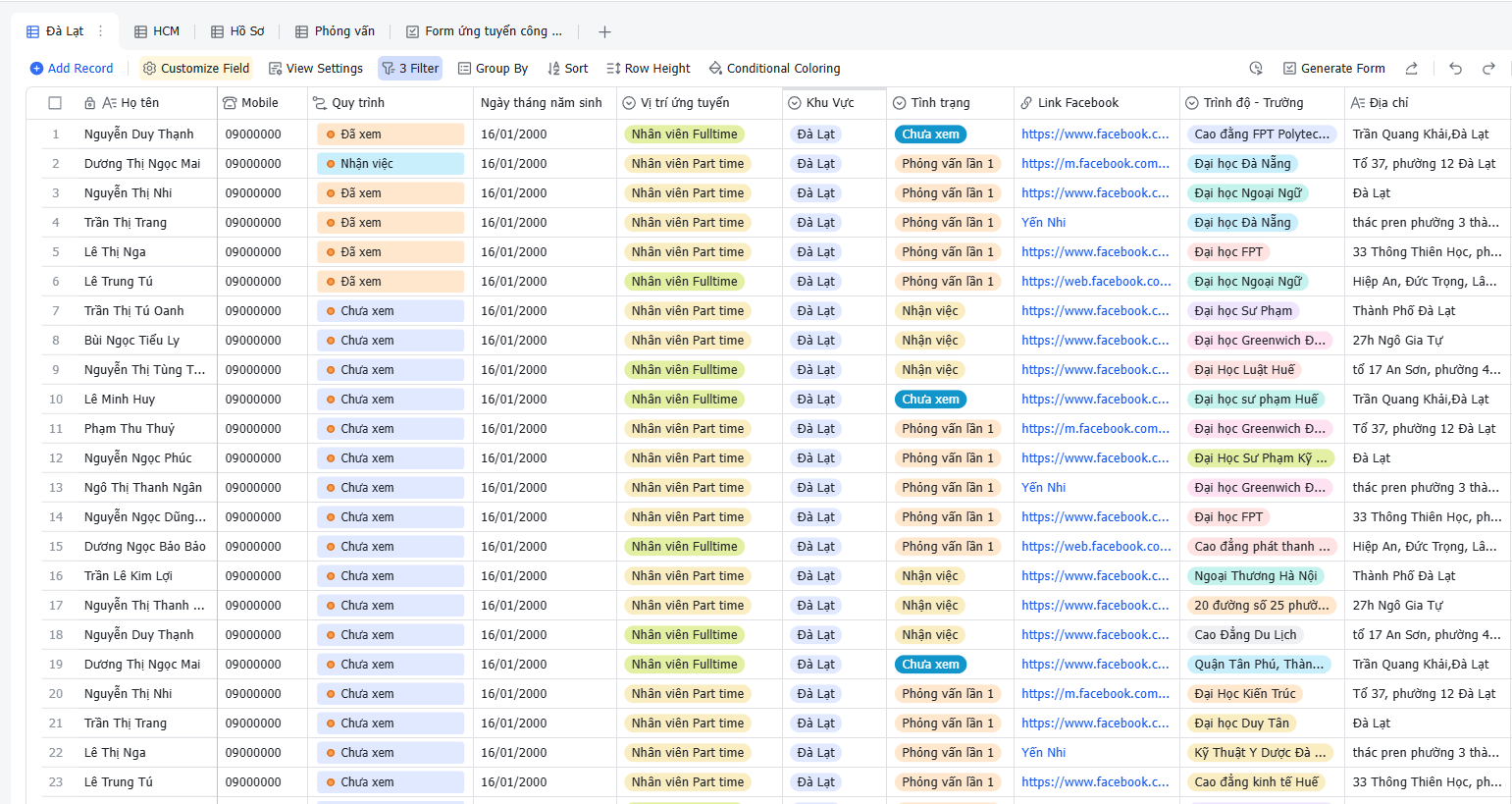This screenshot has width=1512, height=804.
Task: Open the Đà Lạt tab options menu
Action: (100, 31)
